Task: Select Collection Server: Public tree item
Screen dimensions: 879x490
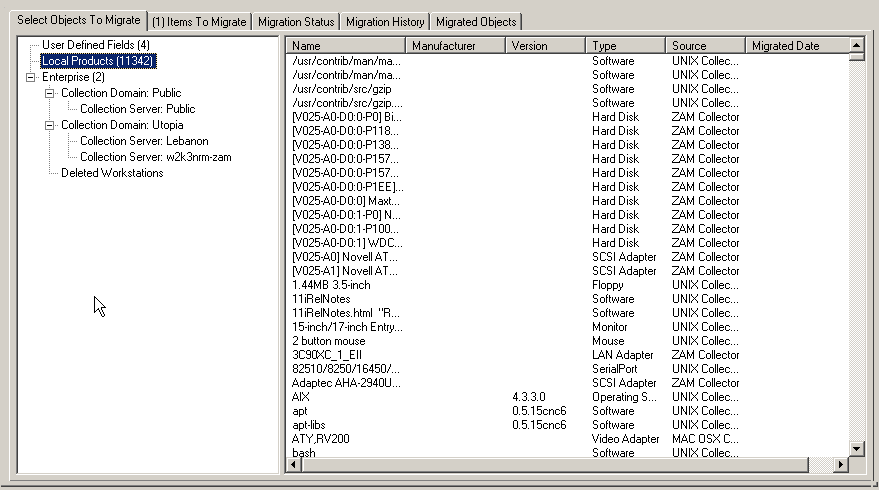Action: coord(137,109)
